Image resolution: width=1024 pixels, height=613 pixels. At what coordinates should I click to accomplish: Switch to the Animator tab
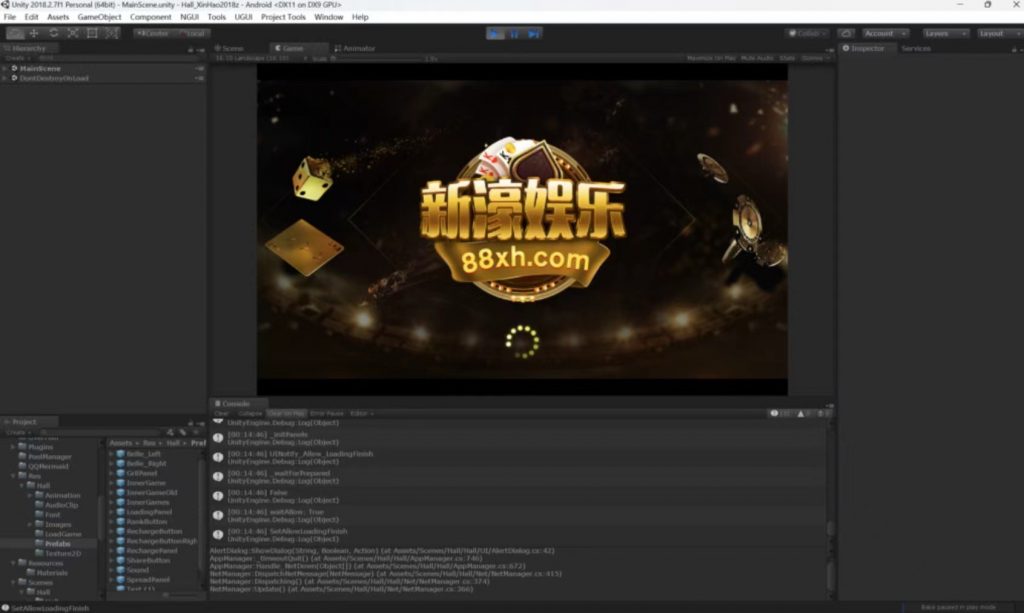coord(355,48)
